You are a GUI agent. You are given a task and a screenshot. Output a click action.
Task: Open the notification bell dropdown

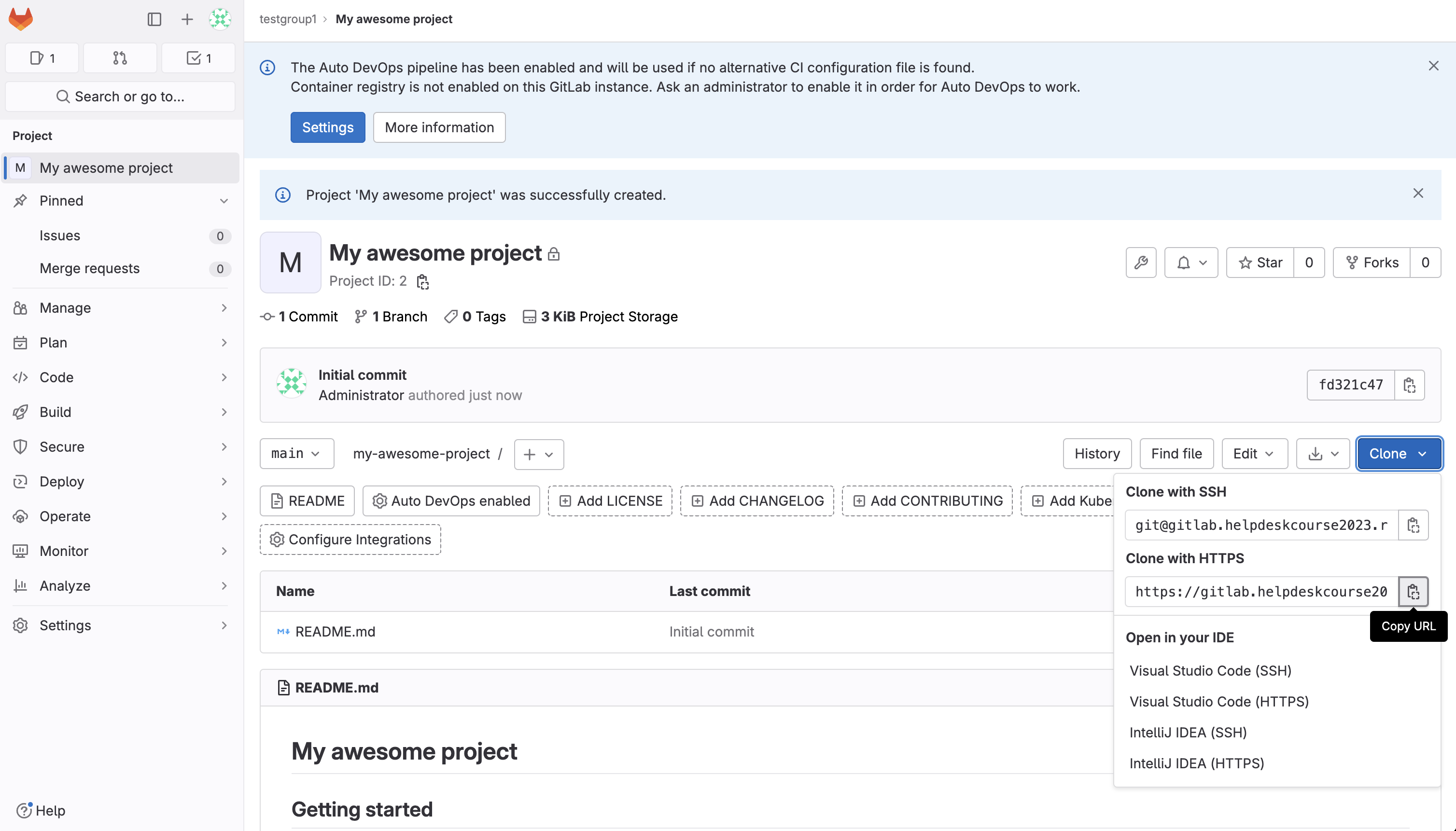click(1191, 263)
